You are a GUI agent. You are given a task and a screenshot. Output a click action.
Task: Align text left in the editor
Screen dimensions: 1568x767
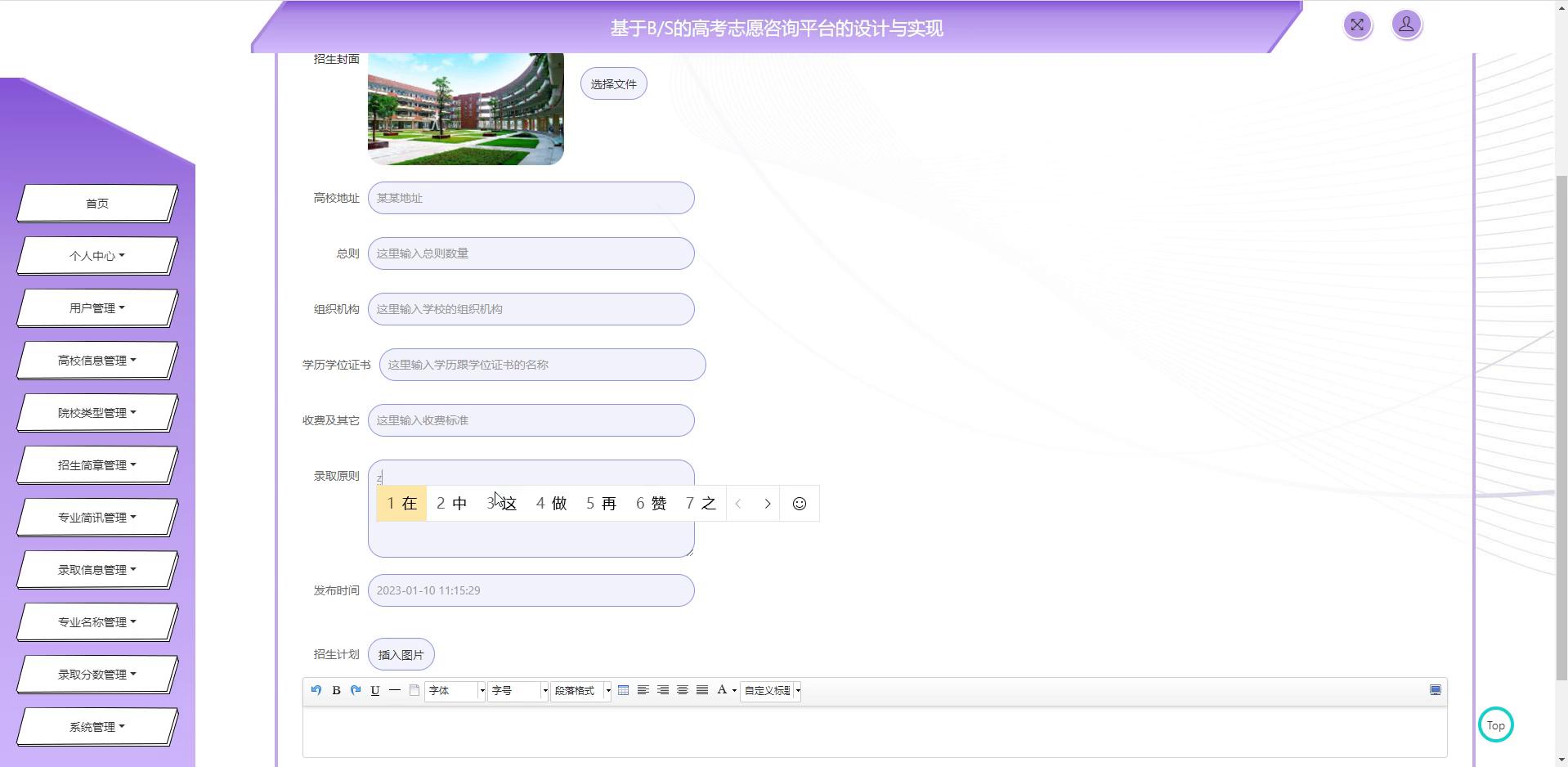pos(643,690)
